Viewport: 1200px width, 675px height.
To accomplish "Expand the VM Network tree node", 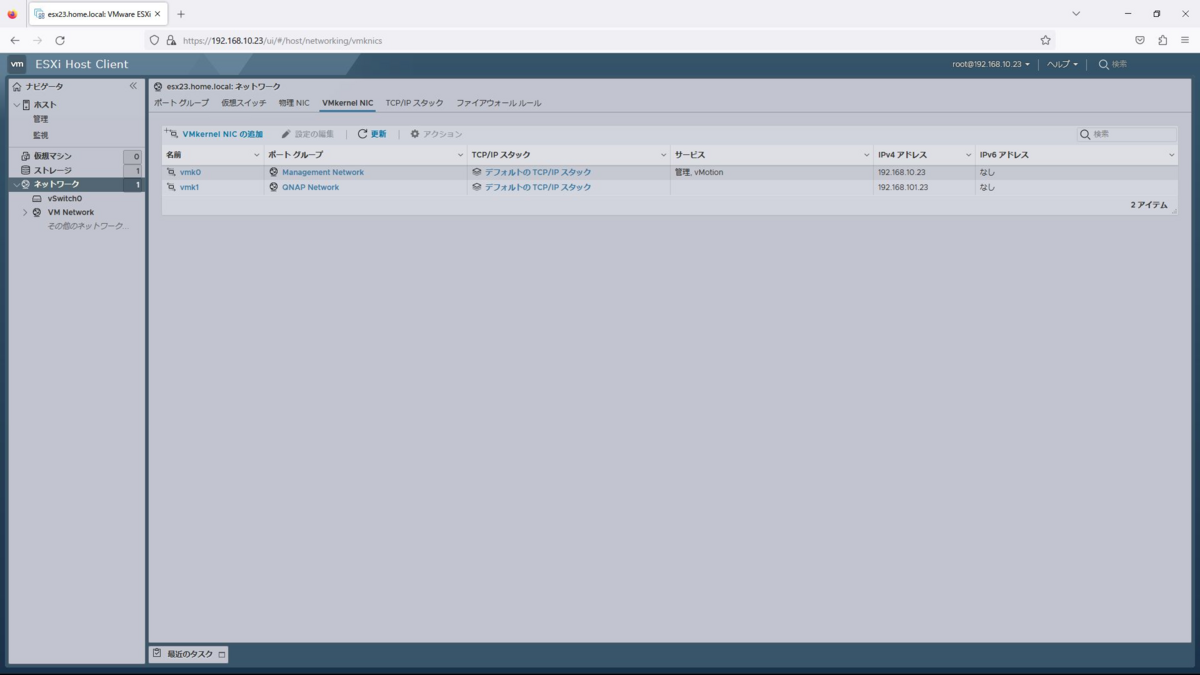I will (25, 213).
